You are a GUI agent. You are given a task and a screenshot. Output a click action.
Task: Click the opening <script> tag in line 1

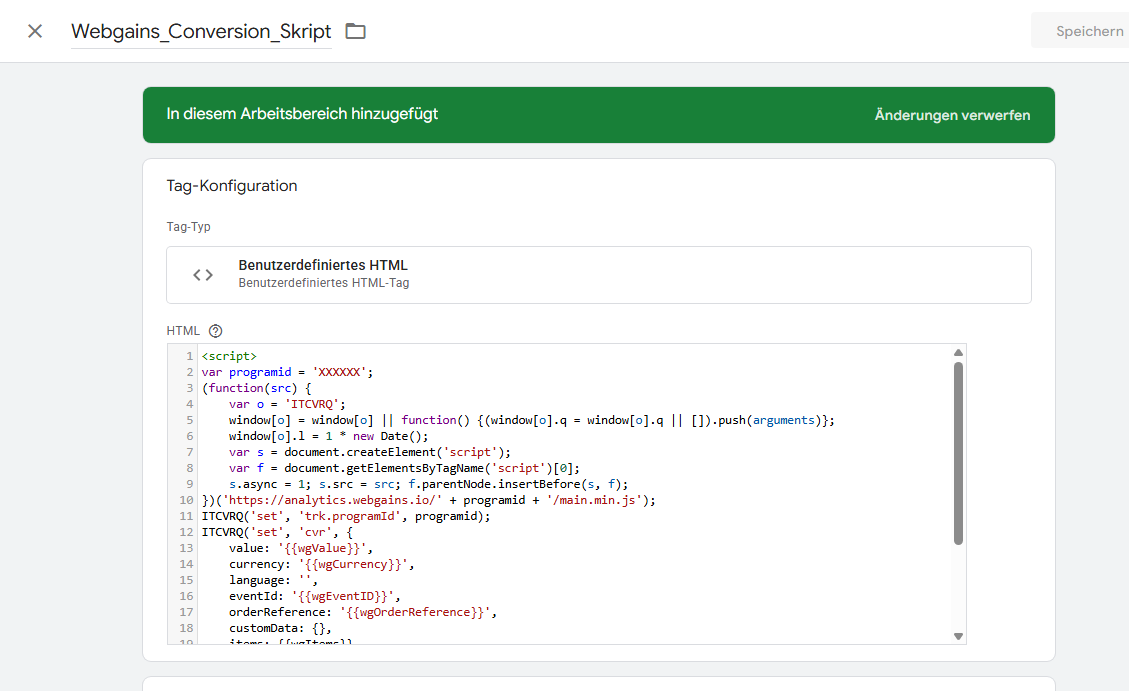[229, 356]
